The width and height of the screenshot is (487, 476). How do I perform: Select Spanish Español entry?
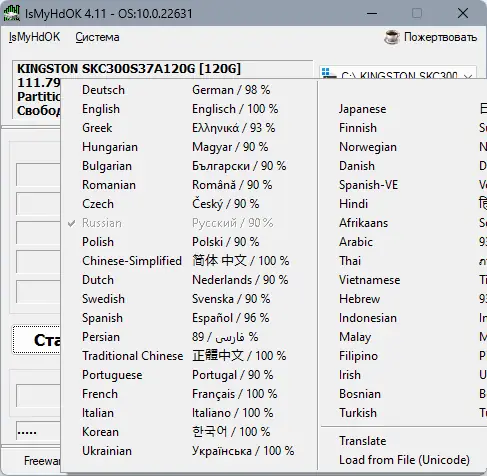pyautogui.click(x=189, y=318)
